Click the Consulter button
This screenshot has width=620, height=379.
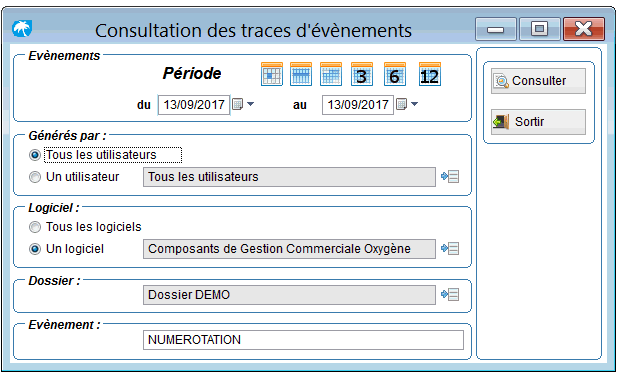coord(538,81)
